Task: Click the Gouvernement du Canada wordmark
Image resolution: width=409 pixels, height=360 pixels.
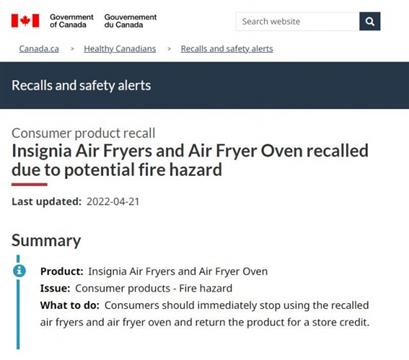Action: (130, 21)
